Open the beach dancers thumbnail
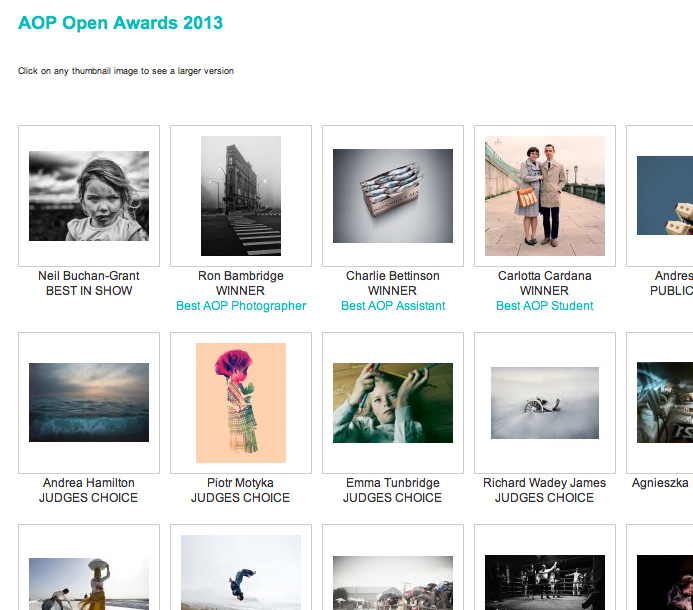Screen dimensions: 693x610 pyautogui.click(x=89, y=584)
